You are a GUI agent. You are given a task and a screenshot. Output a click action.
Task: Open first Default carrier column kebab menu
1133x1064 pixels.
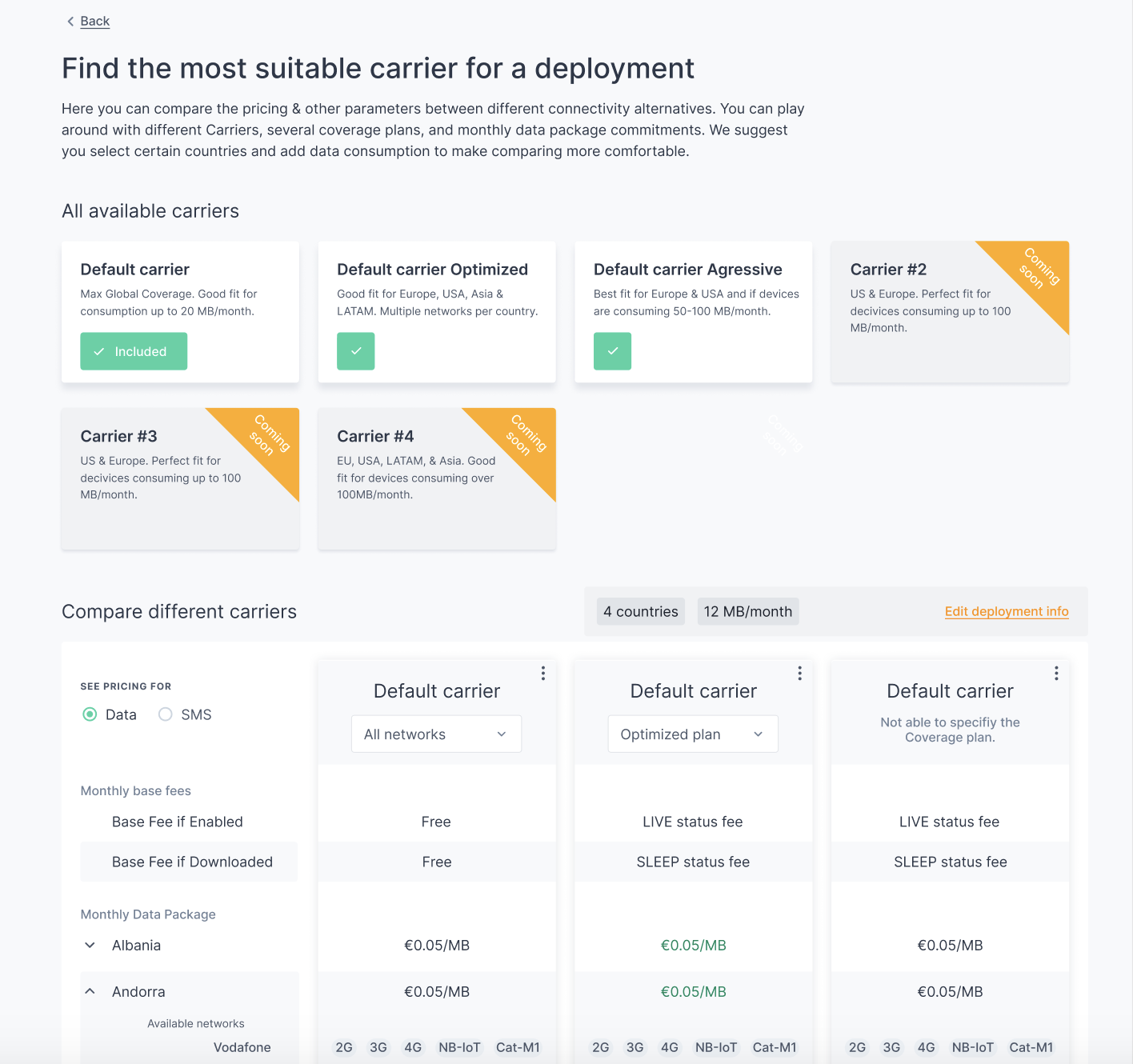coord(543,674)
